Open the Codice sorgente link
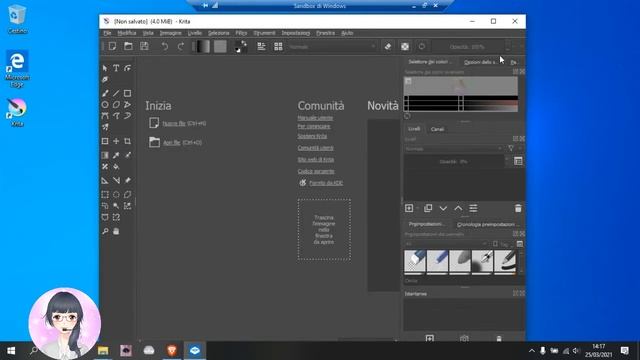The image size is (640, 360). pos(316,171)
